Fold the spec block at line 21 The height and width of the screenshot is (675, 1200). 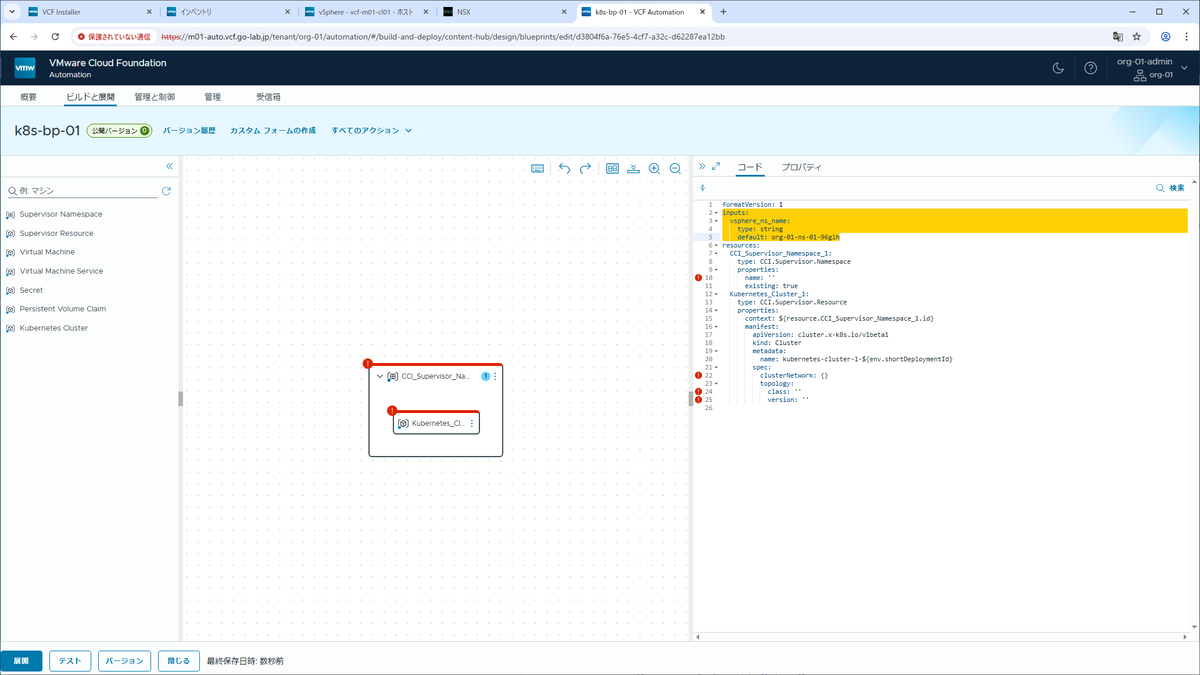[716, 367]
